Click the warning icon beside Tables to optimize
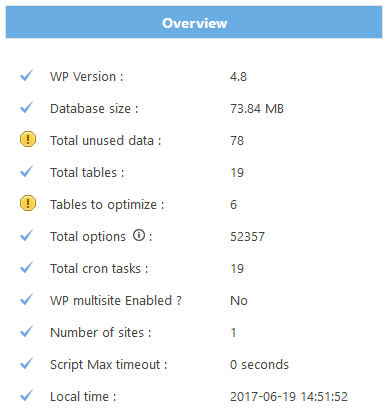 pyautogui.click(x=28, y=203)
